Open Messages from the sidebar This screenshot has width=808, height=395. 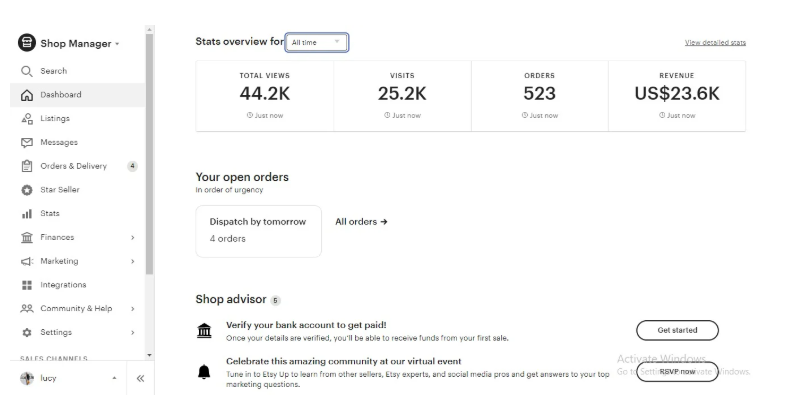click(77, 142)
